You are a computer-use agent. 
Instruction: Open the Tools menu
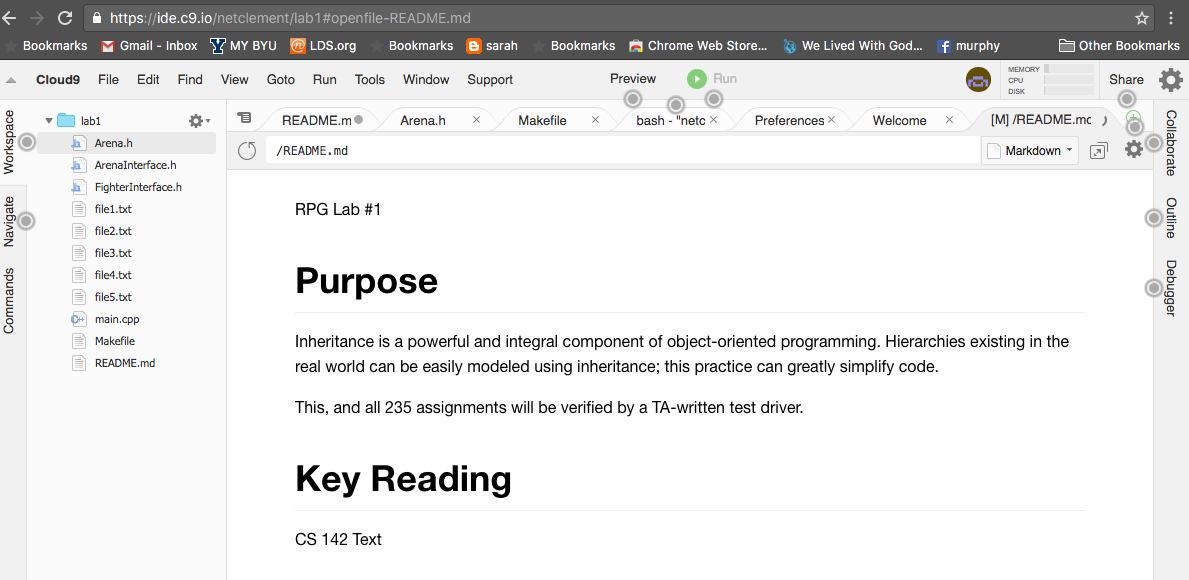pyautogui.click(x=370, y=80)
